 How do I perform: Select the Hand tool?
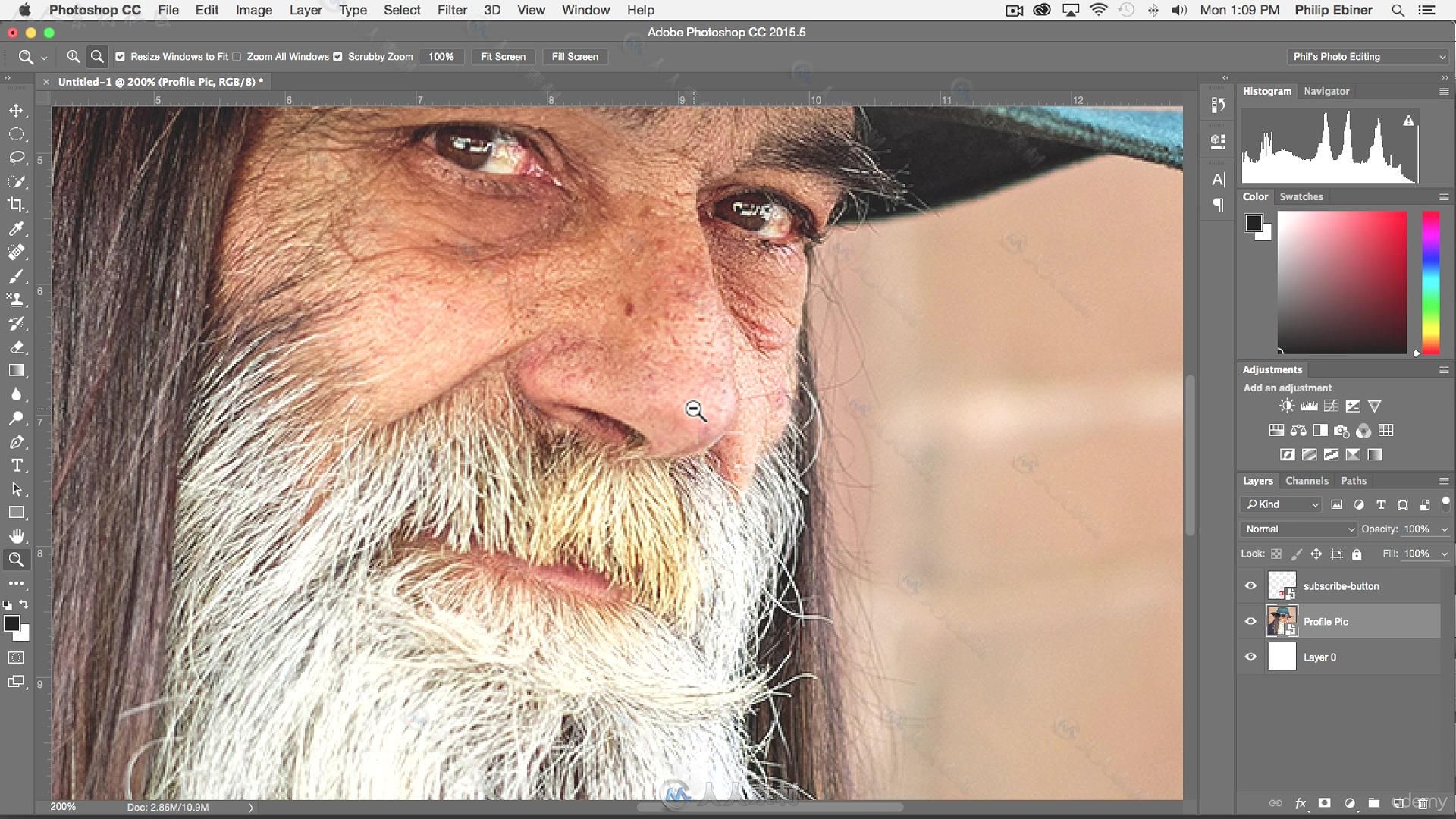point(16,536)
